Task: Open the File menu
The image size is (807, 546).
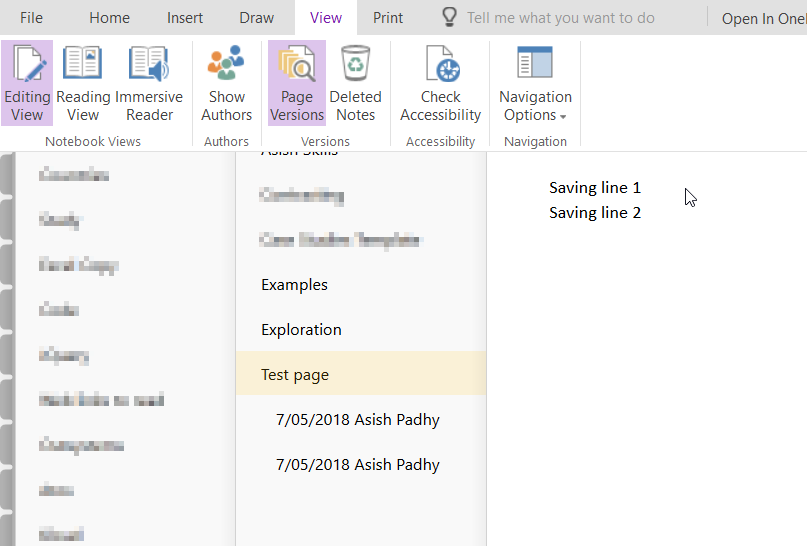Action: pyautogui.click(x=31, y=18)
